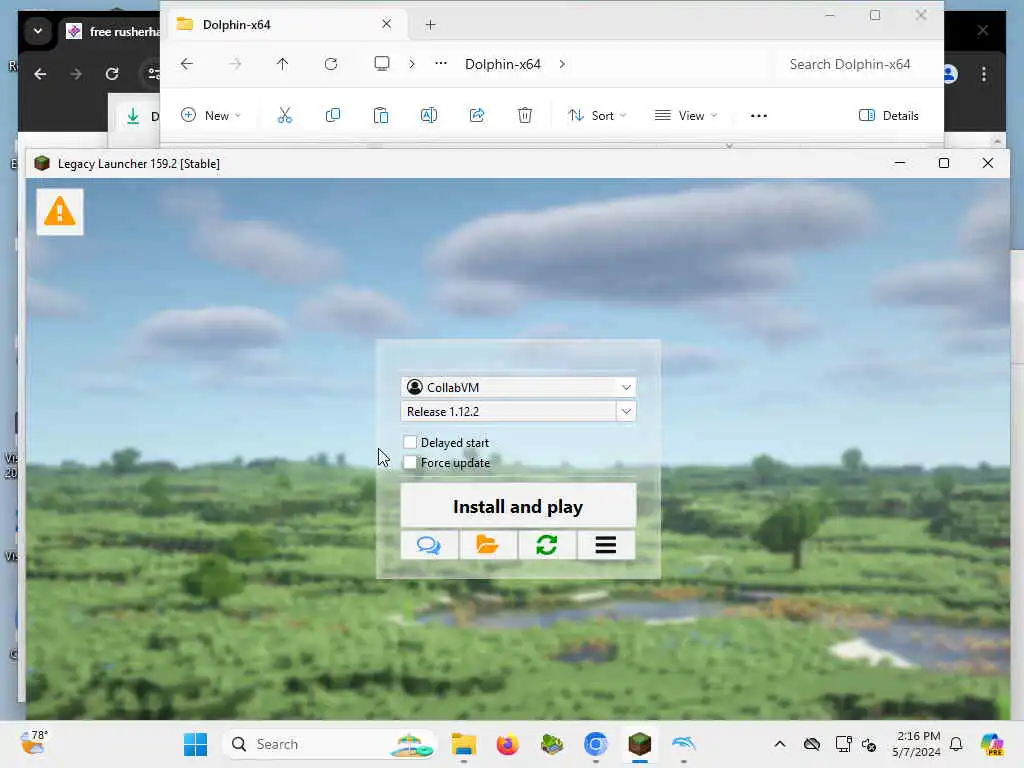1024x768 pixels.
Task: Open the New dropdown in File Explorer
Action: coord(211,116)
